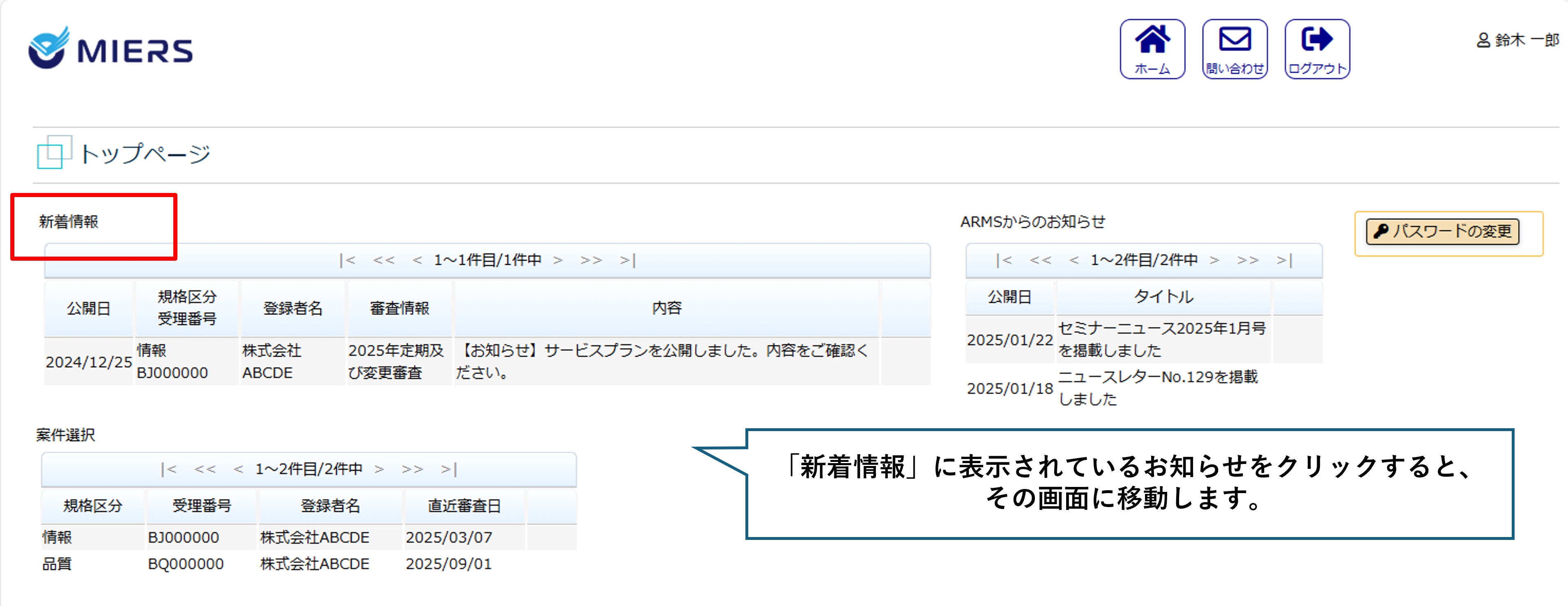The height and width of the screenshot is (606, 1568).
Task: Click the Logout (ログアウト) icon
Action: point(1317,49)
